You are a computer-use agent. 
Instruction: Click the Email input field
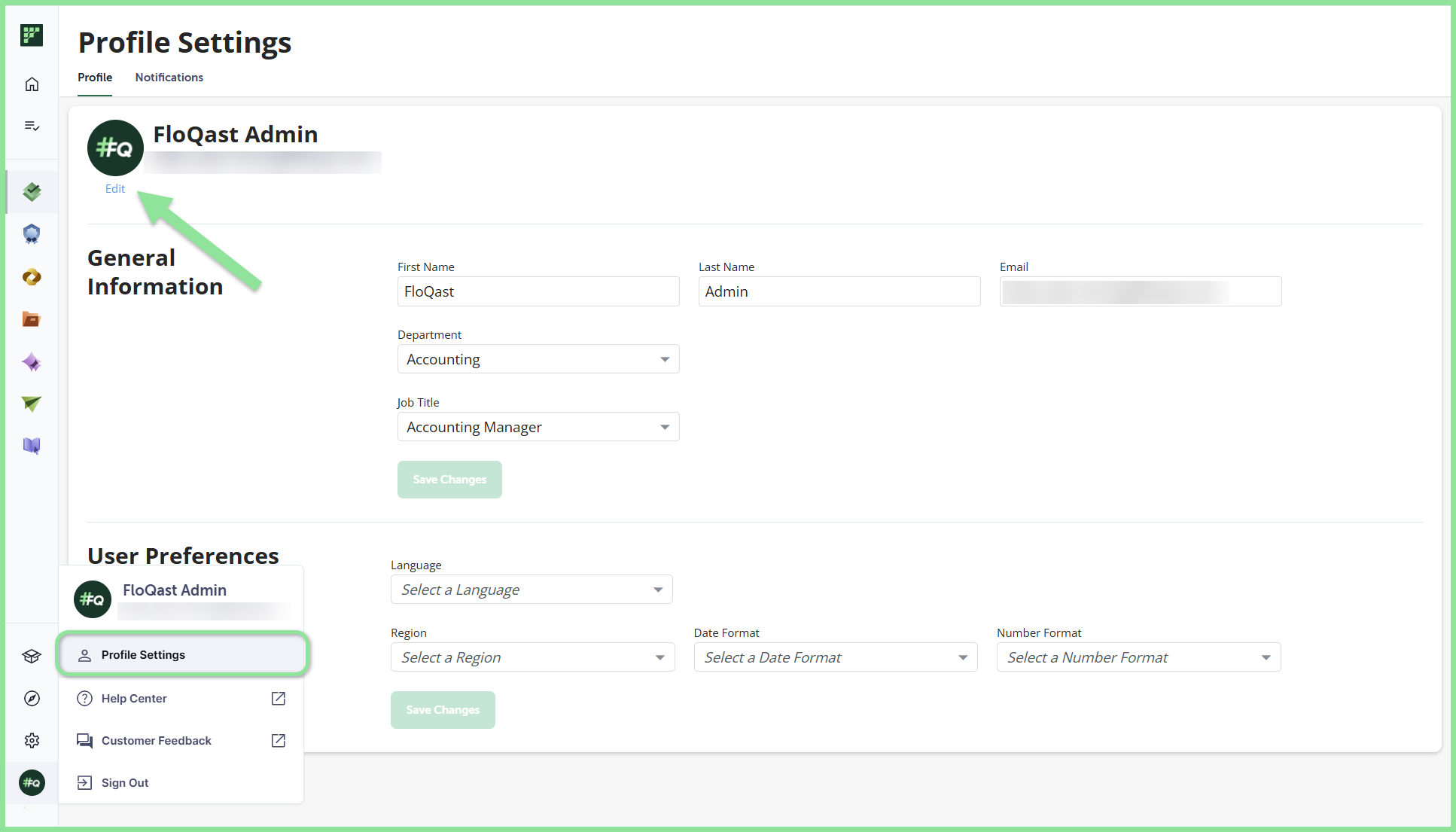(1141, 291)
